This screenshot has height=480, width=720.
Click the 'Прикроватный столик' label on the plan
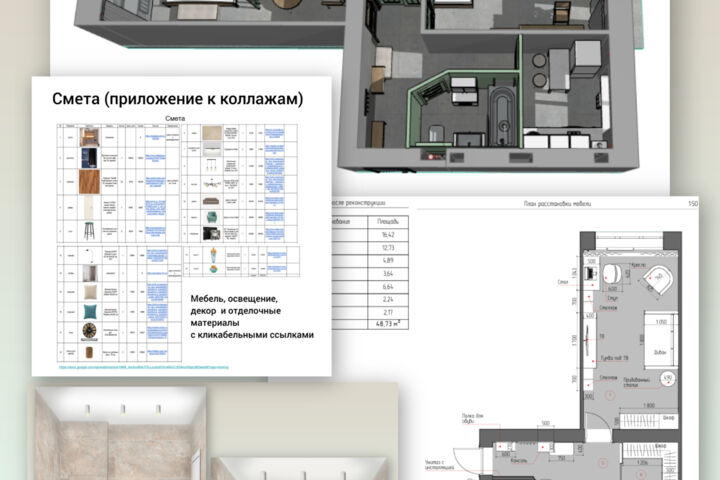point(636,382)
